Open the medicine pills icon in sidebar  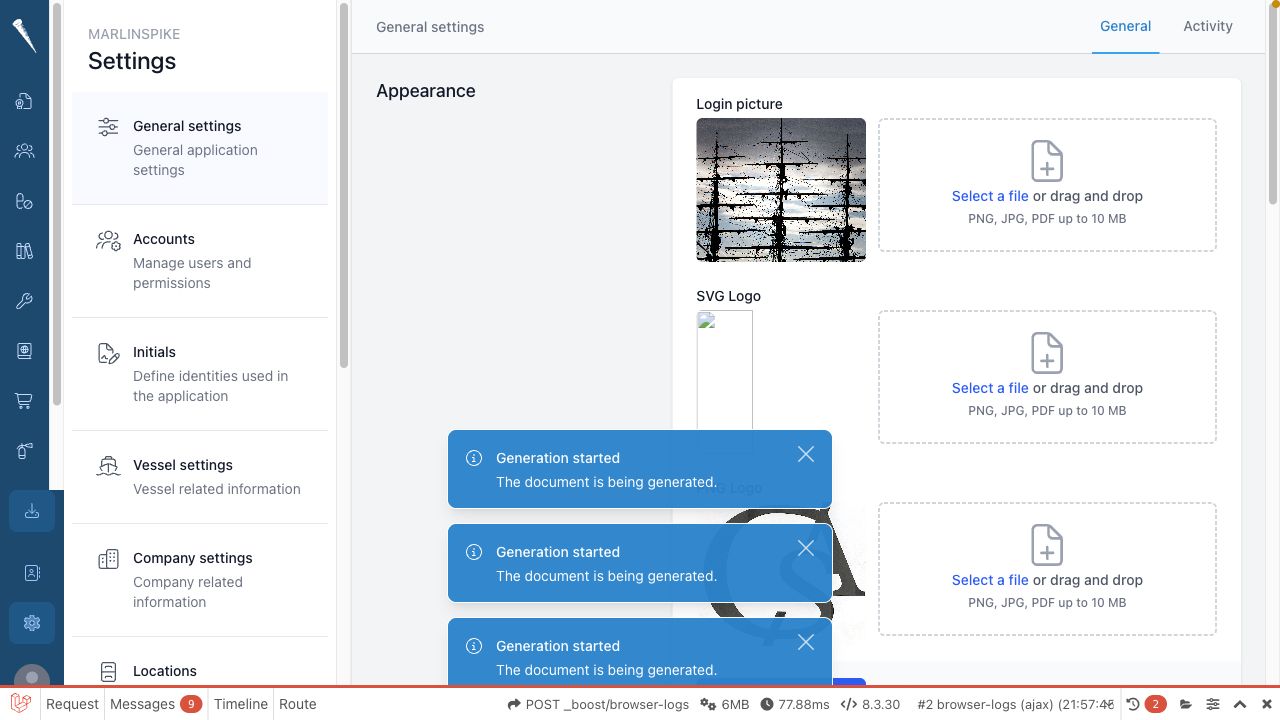(24, 201)
